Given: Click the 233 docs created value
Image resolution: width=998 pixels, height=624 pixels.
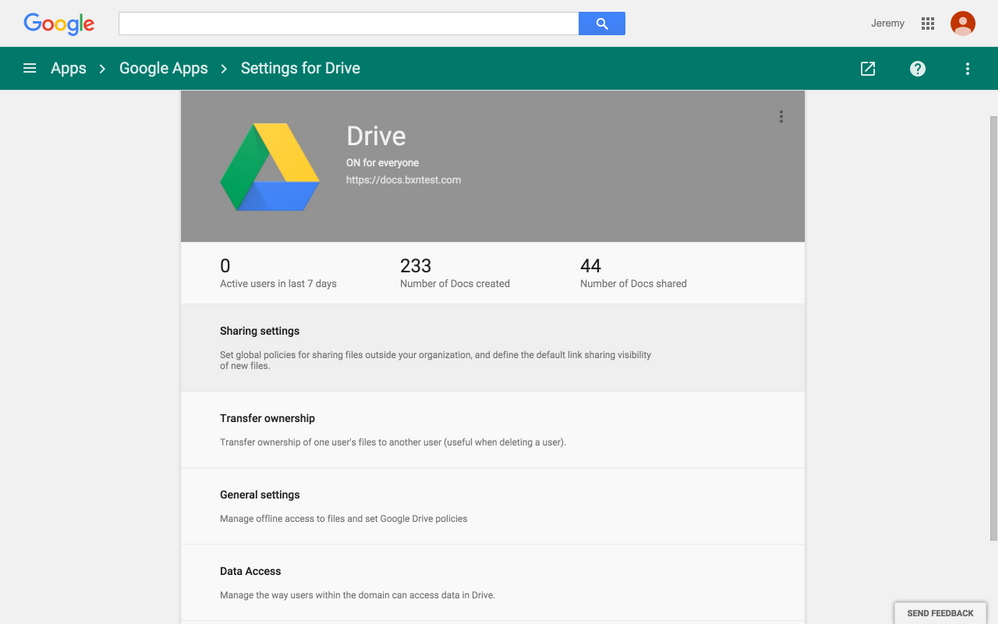Looking at the screenshot, I should (416, 266).
